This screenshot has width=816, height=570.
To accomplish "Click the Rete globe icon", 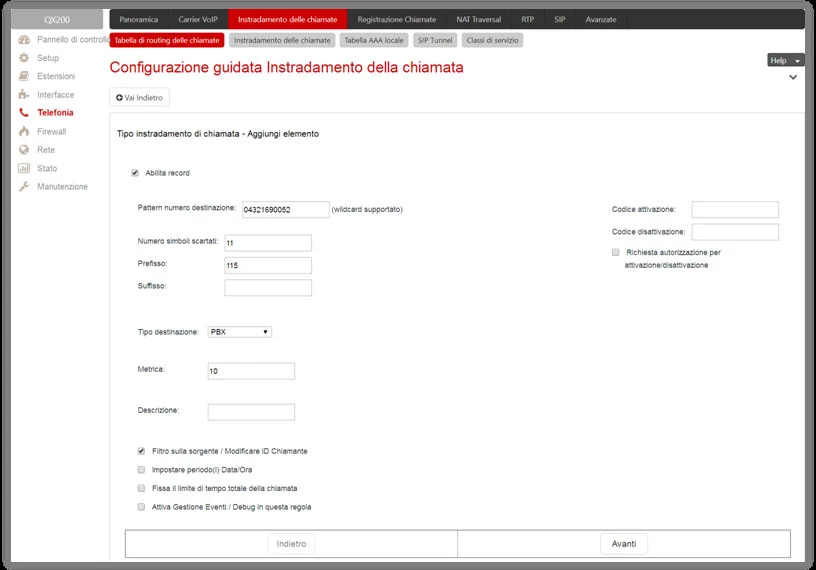I will pyautogui.click(x=24, y=150).
